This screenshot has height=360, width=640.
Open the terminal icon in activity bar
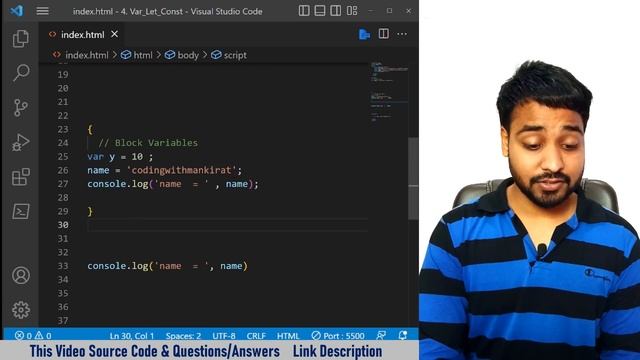pos(21,211)
